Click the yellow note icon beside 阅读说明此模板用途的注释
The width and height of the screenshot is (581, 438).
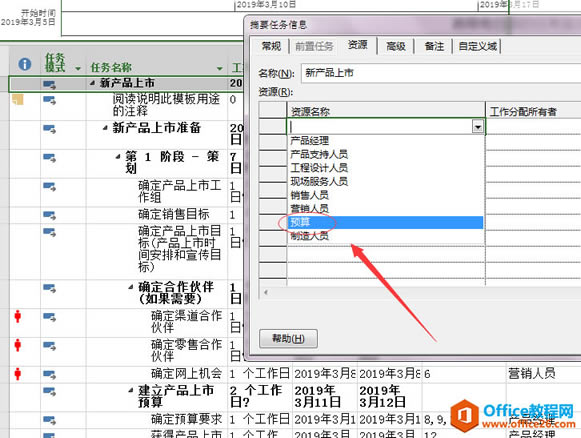tap(18, 99)
